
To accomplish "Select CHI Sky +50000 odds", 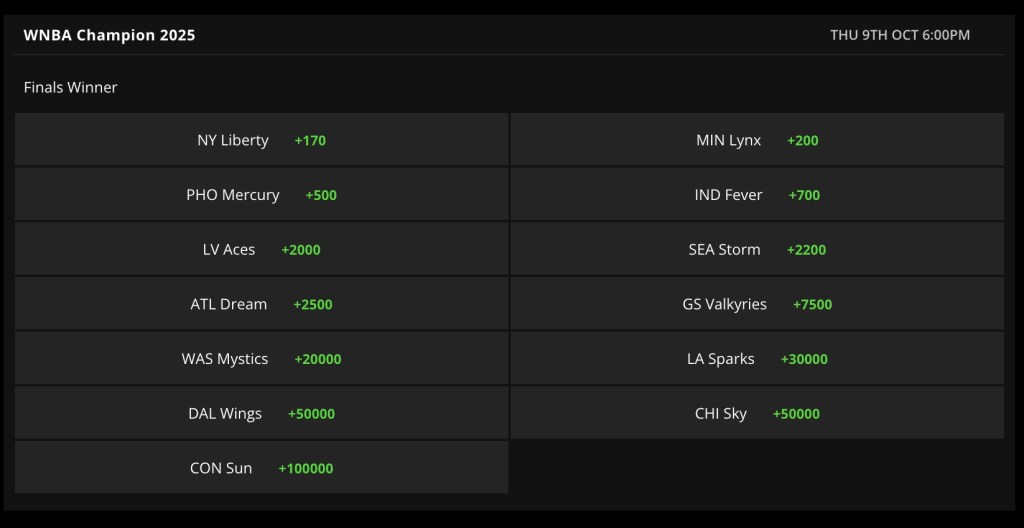I will [757, 413].
